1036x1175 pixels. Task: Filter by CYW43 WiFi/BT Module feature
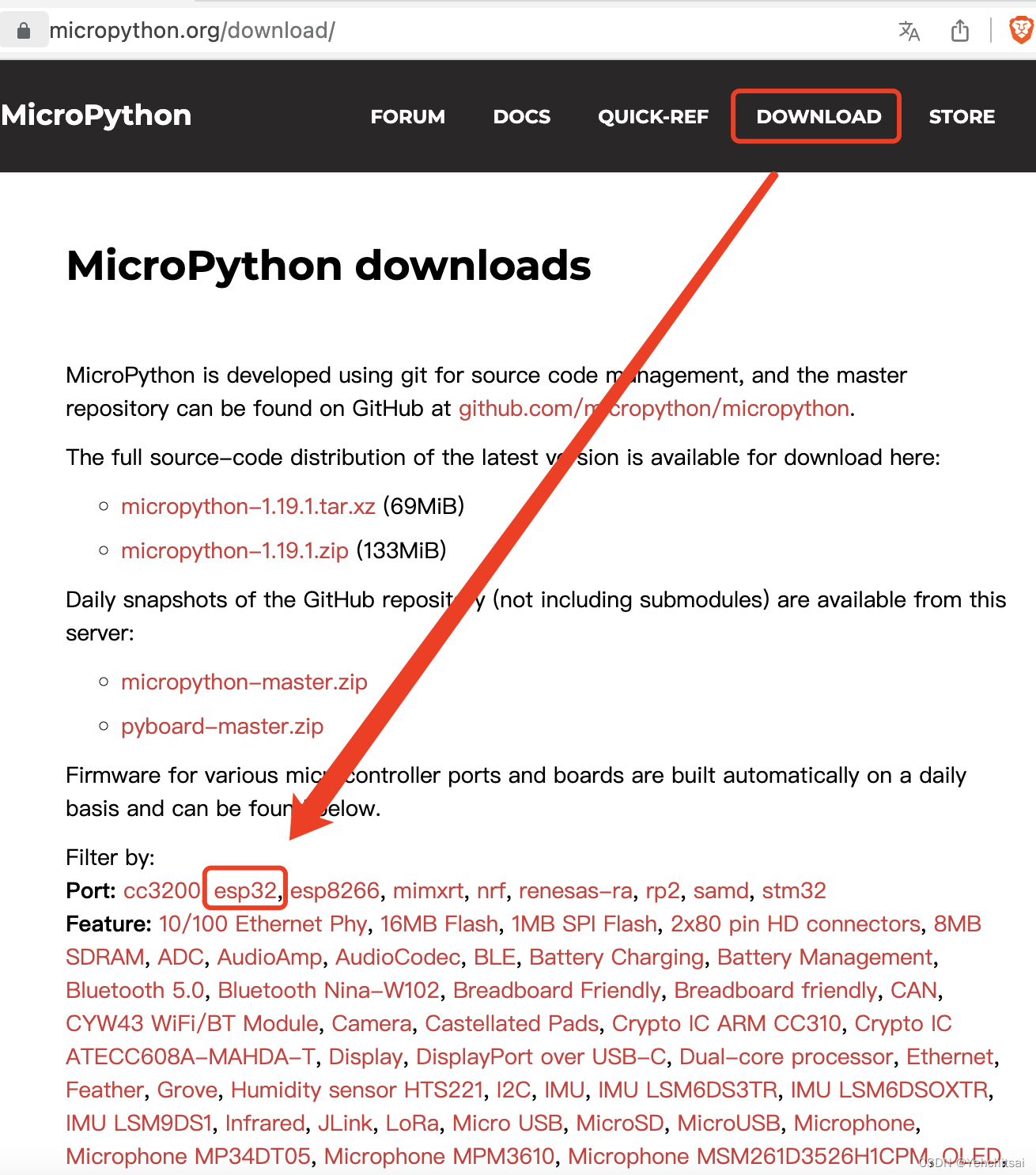pos(192,1024)
